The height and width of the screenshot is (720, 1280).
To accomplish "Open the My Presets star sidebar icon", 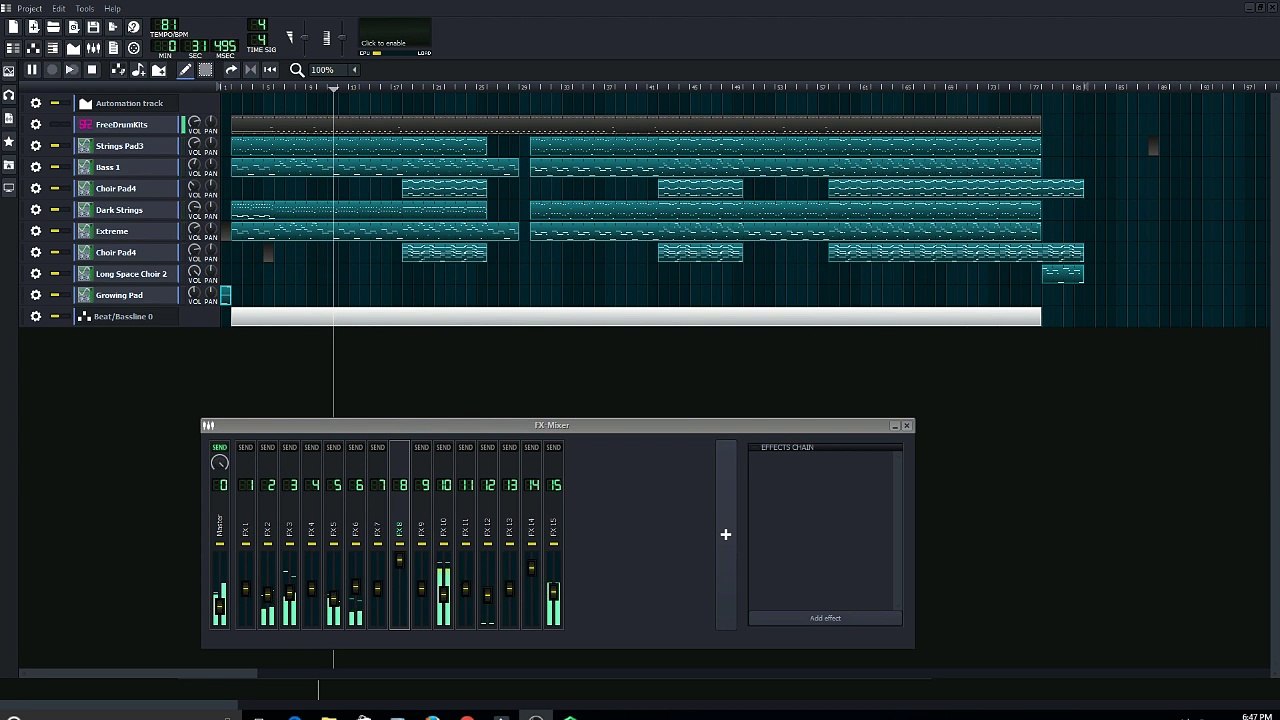I will pos(9,142).
